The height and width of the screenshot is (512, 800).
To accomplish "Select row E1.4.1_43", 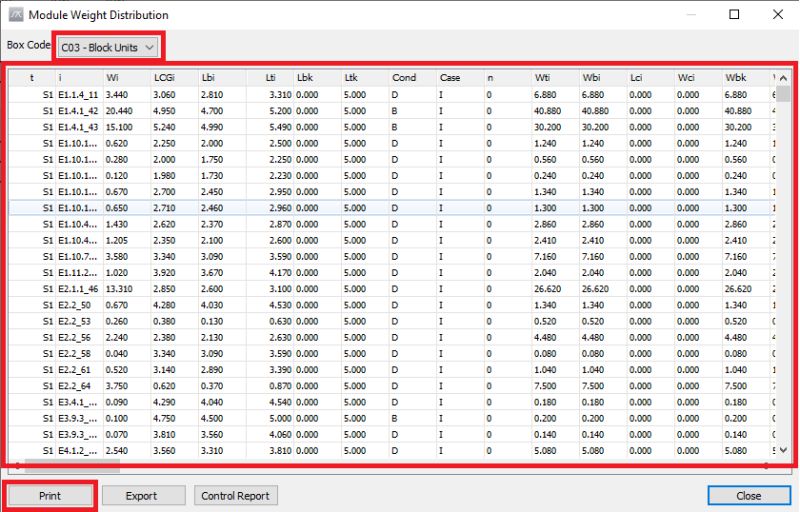I will tap(392, 127).
